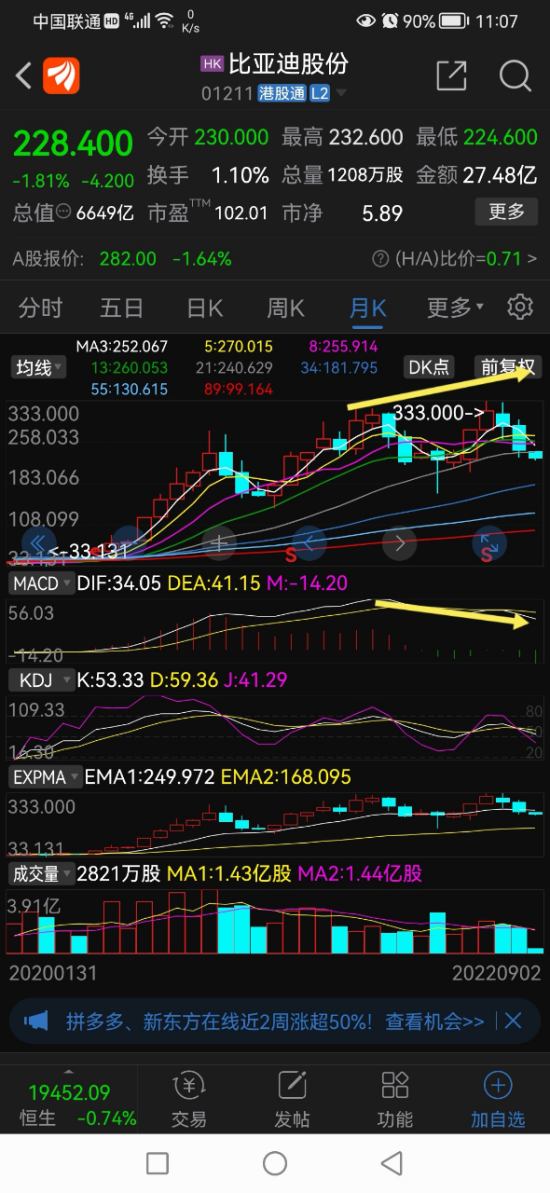Tap the back arrow icon
Viewport: 550px width, 1193px height.
pos(24,76)
